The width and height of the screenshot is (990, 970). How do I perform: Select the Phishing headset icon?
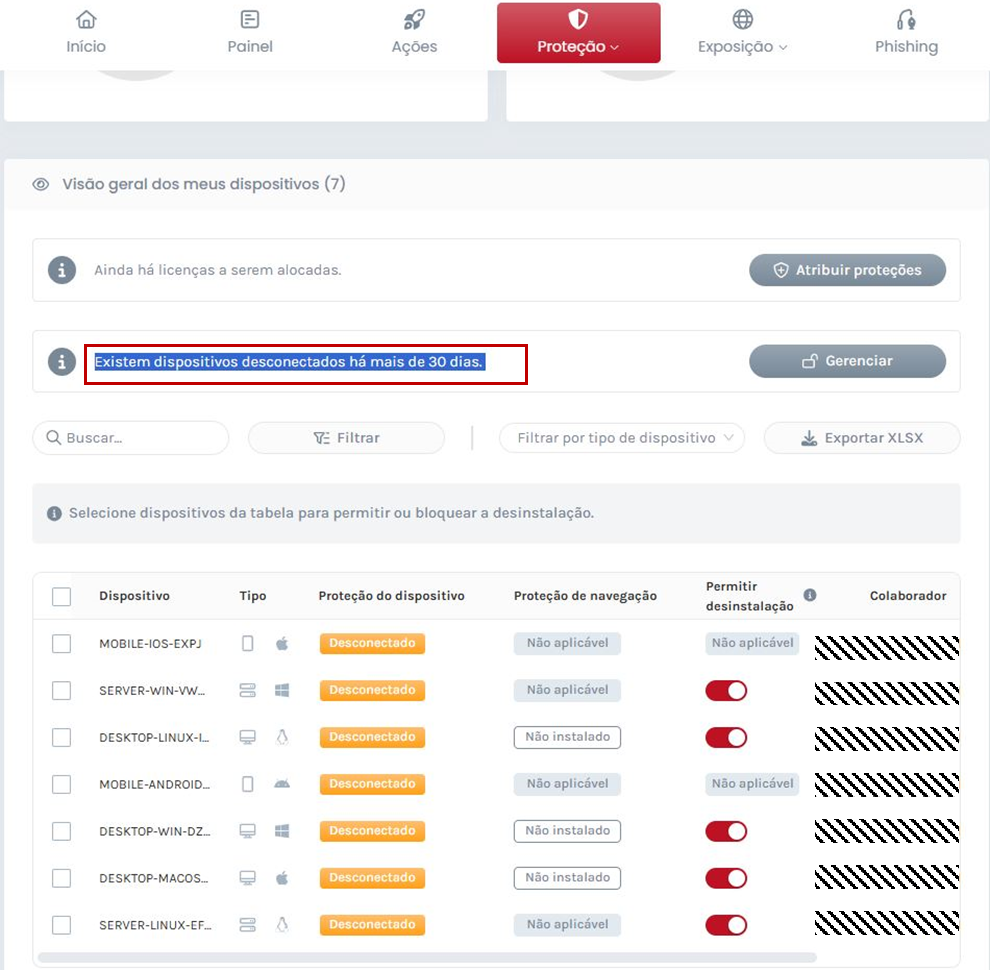pyautogui.click(x=905, y=17)
